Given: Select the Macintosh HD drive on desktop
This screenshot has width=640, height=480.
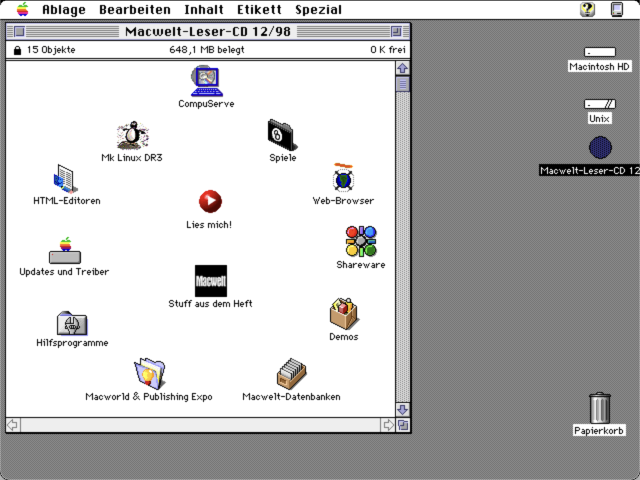Looking at the screenshot, I should click(600, 52).
